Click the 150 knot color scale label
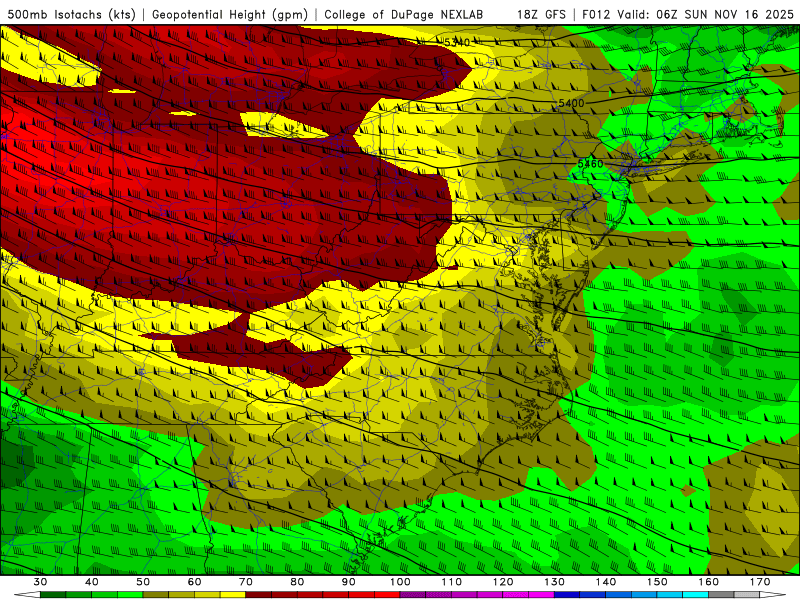The height and width of the screenshot is (600, 800). click(658, 582)
